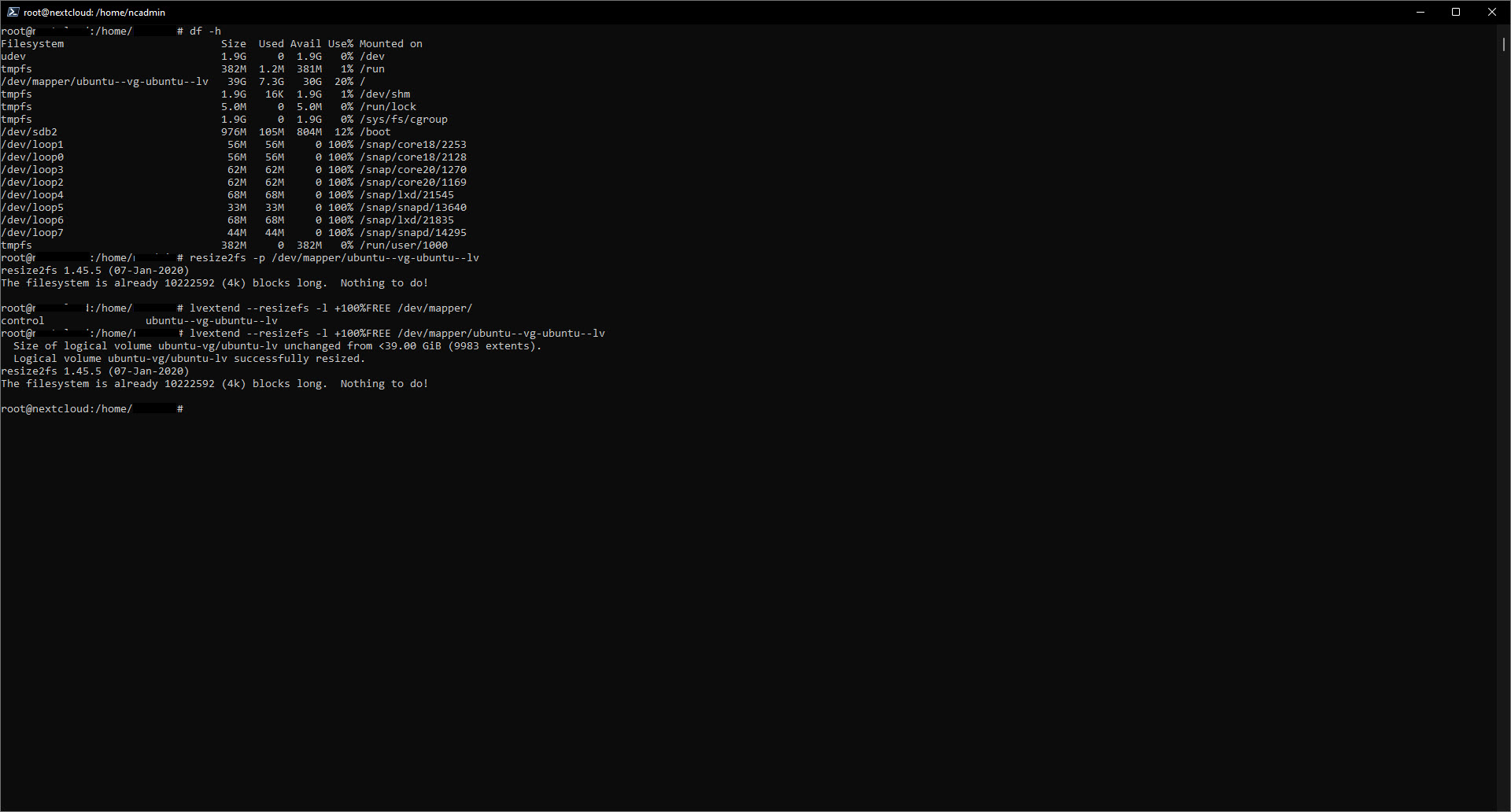The image size is (1511, 812).
Task: Click '/snap/core20/1270' mount path
Action: 413,170
